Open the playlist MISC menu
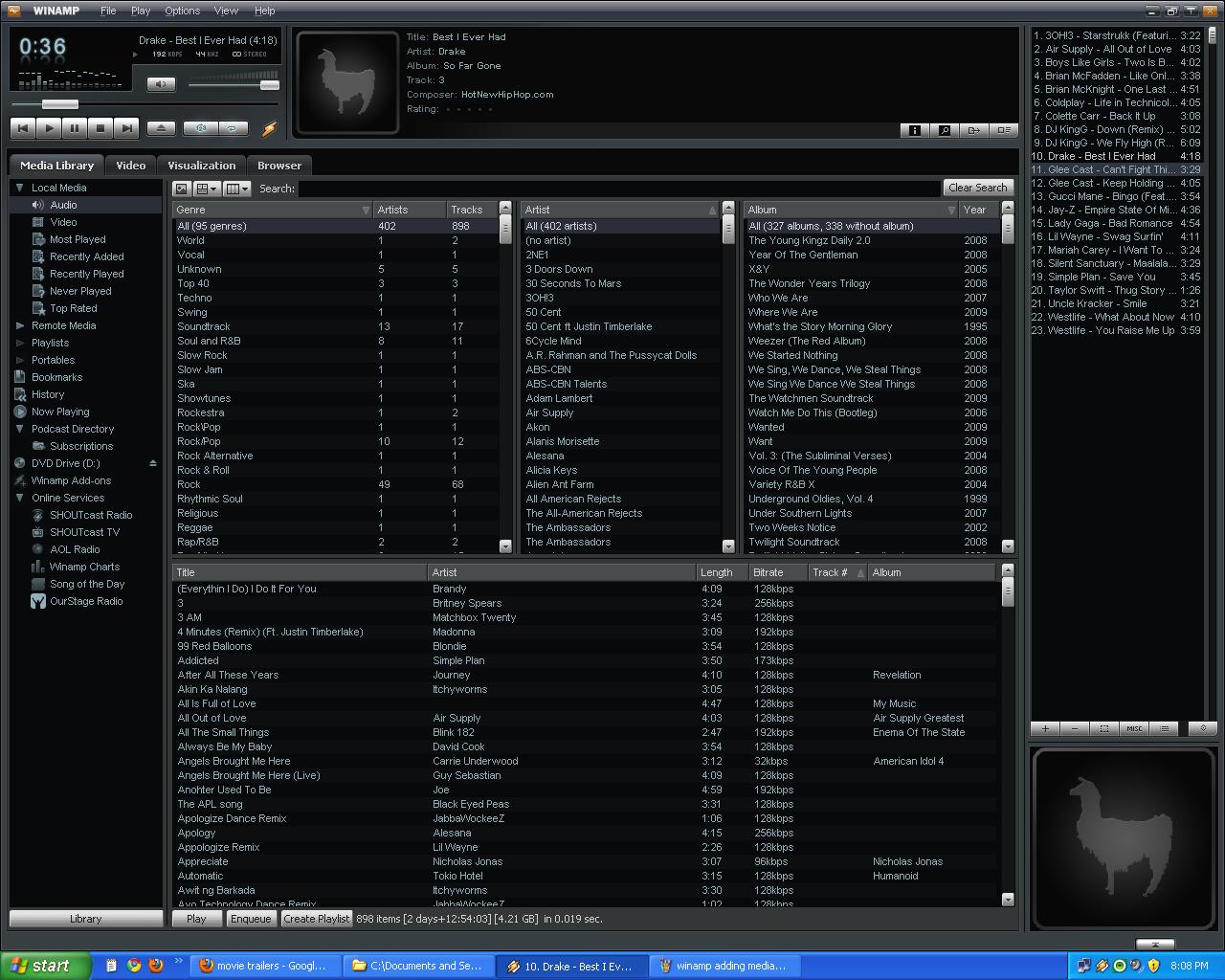Viewport: 1225px width, 980px height. pyautogui.click(x=1134, y=728)
